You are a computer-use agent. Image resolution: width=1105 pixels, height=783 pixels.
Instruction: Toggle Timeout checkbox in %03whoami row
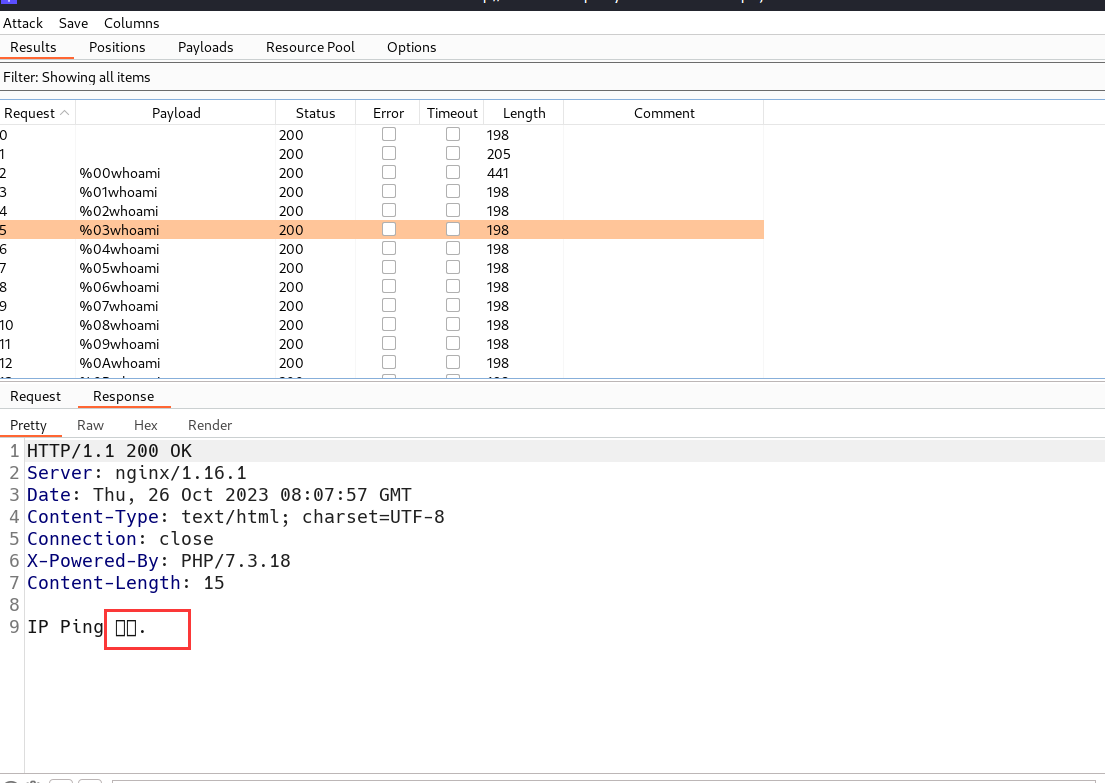[453, 229]
